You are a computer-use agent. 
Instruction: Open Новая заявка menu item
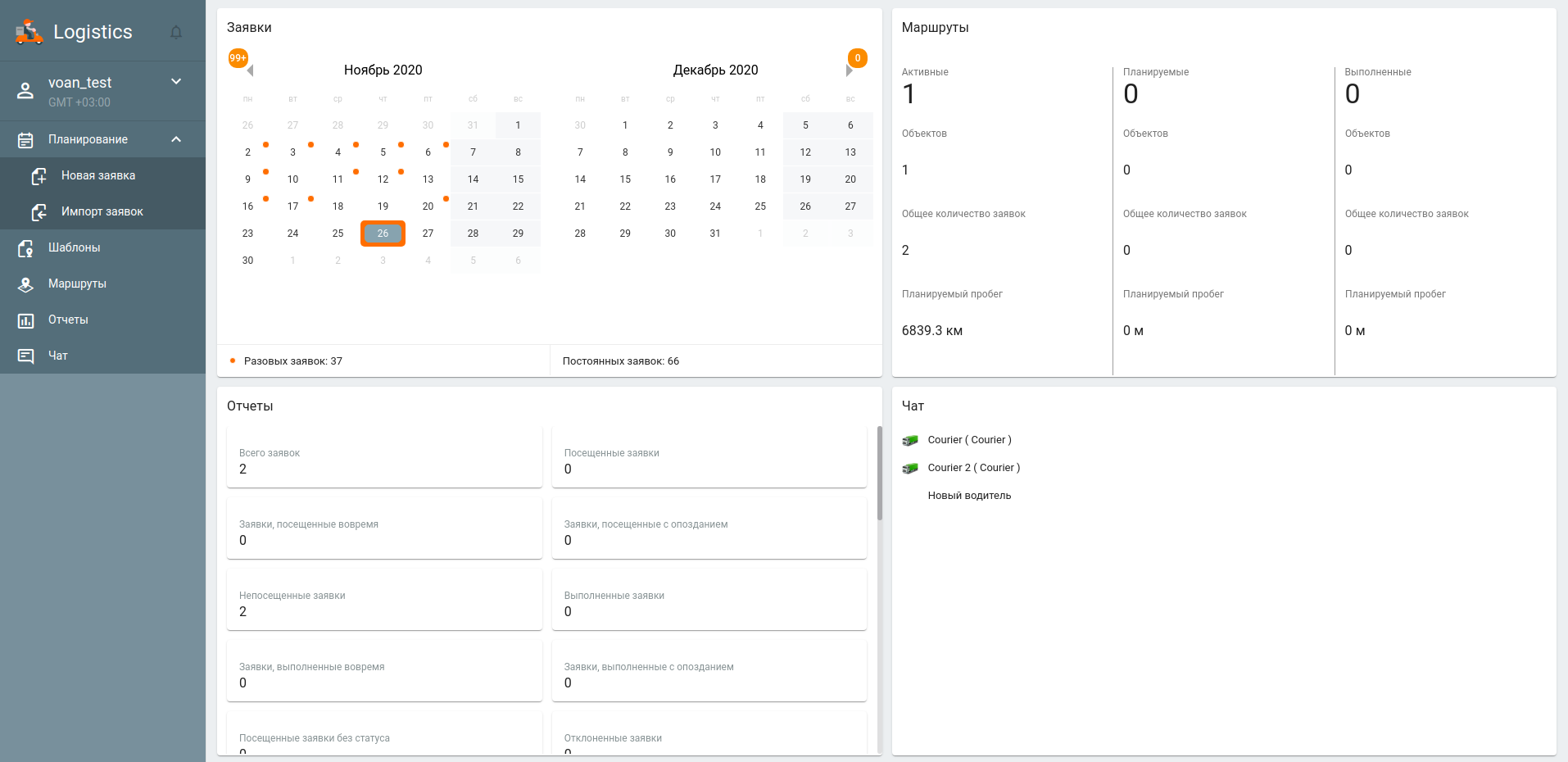(98, 175)
